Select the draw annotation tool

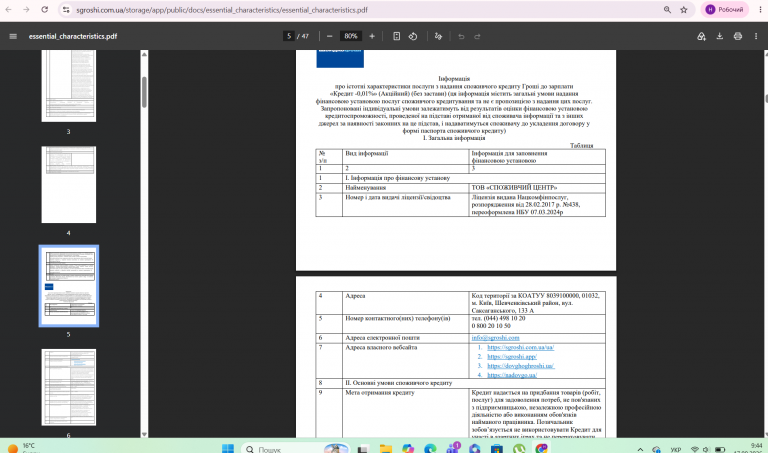pyautogui.click(x=438, y=36)
